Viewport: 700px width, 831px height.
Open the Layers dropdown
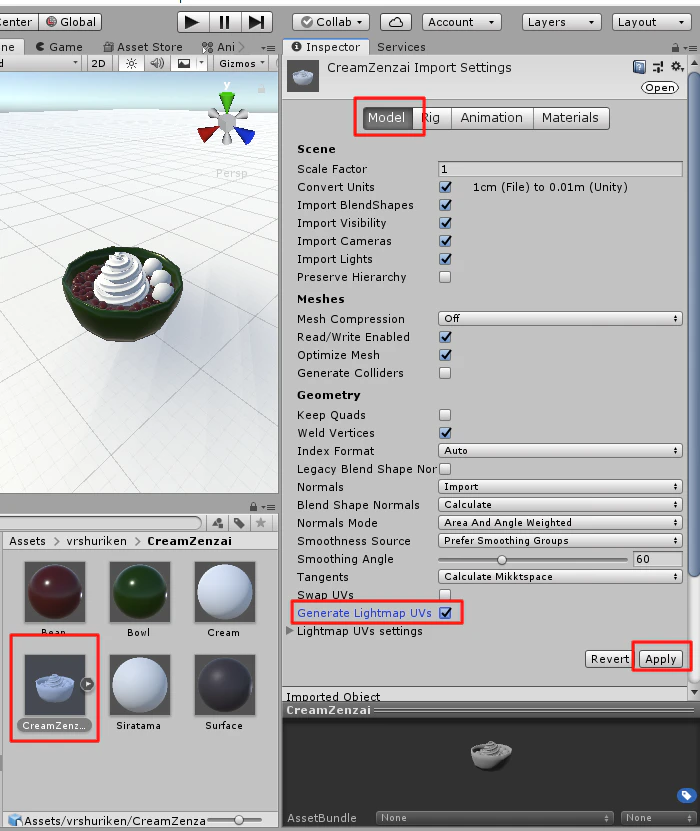tap(562, 22)
